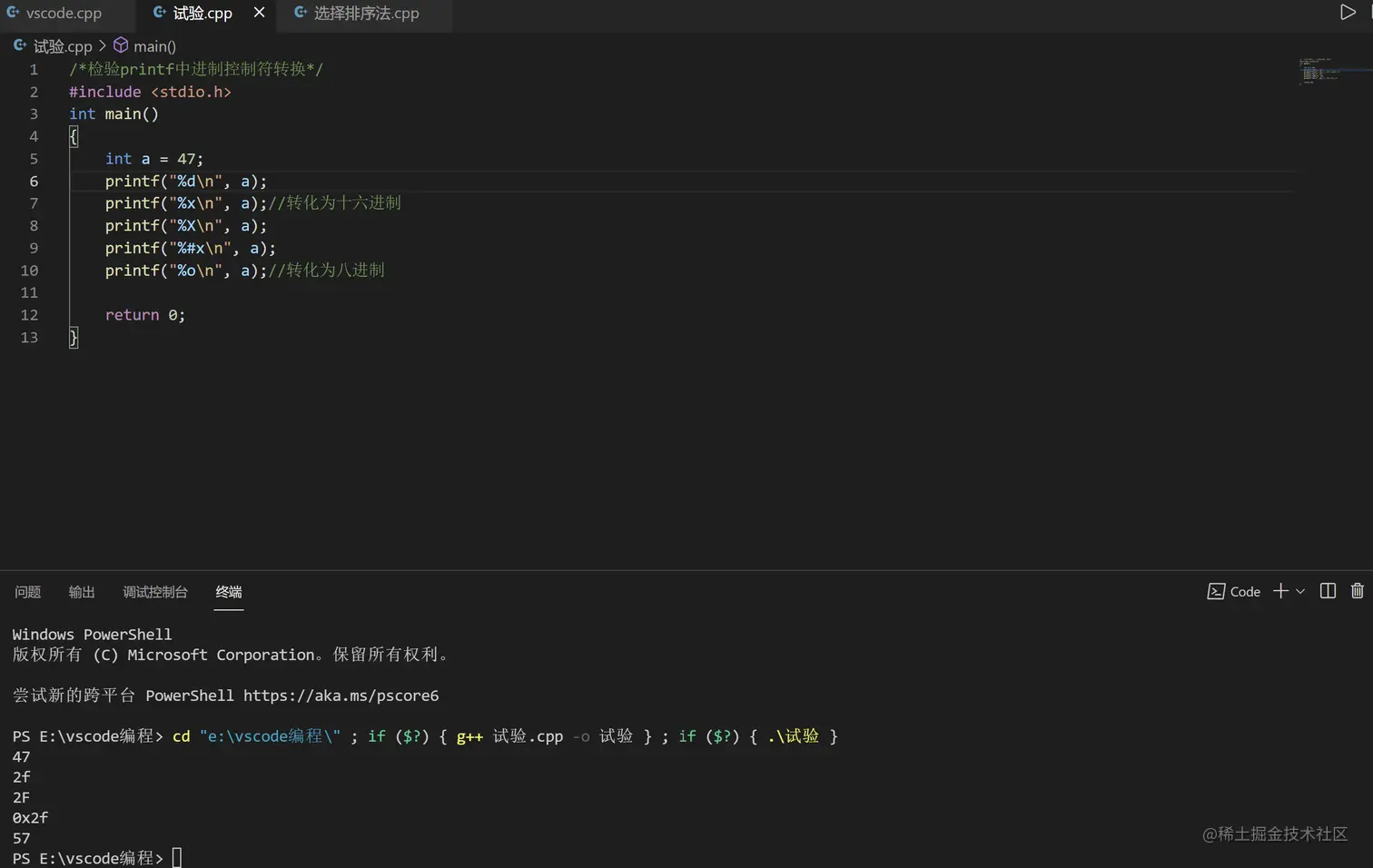The height and width of the screenshot is (868, 1373).
Task: Click printf "%#x\n" line of code
Action: [191, 248]
